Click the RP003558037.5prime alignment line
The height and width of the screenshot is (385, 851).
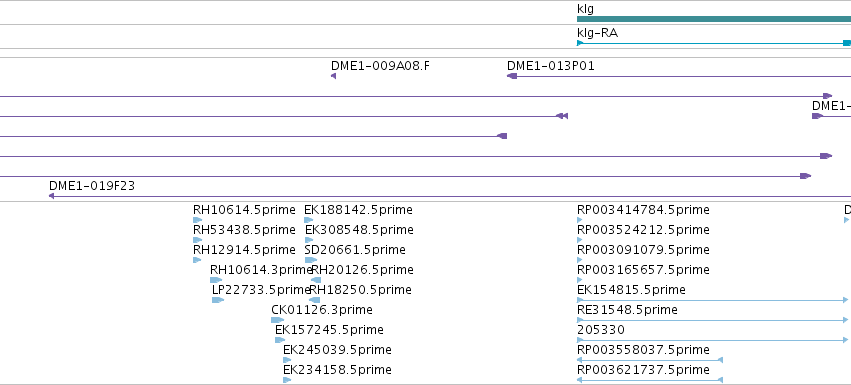[650, 359]
